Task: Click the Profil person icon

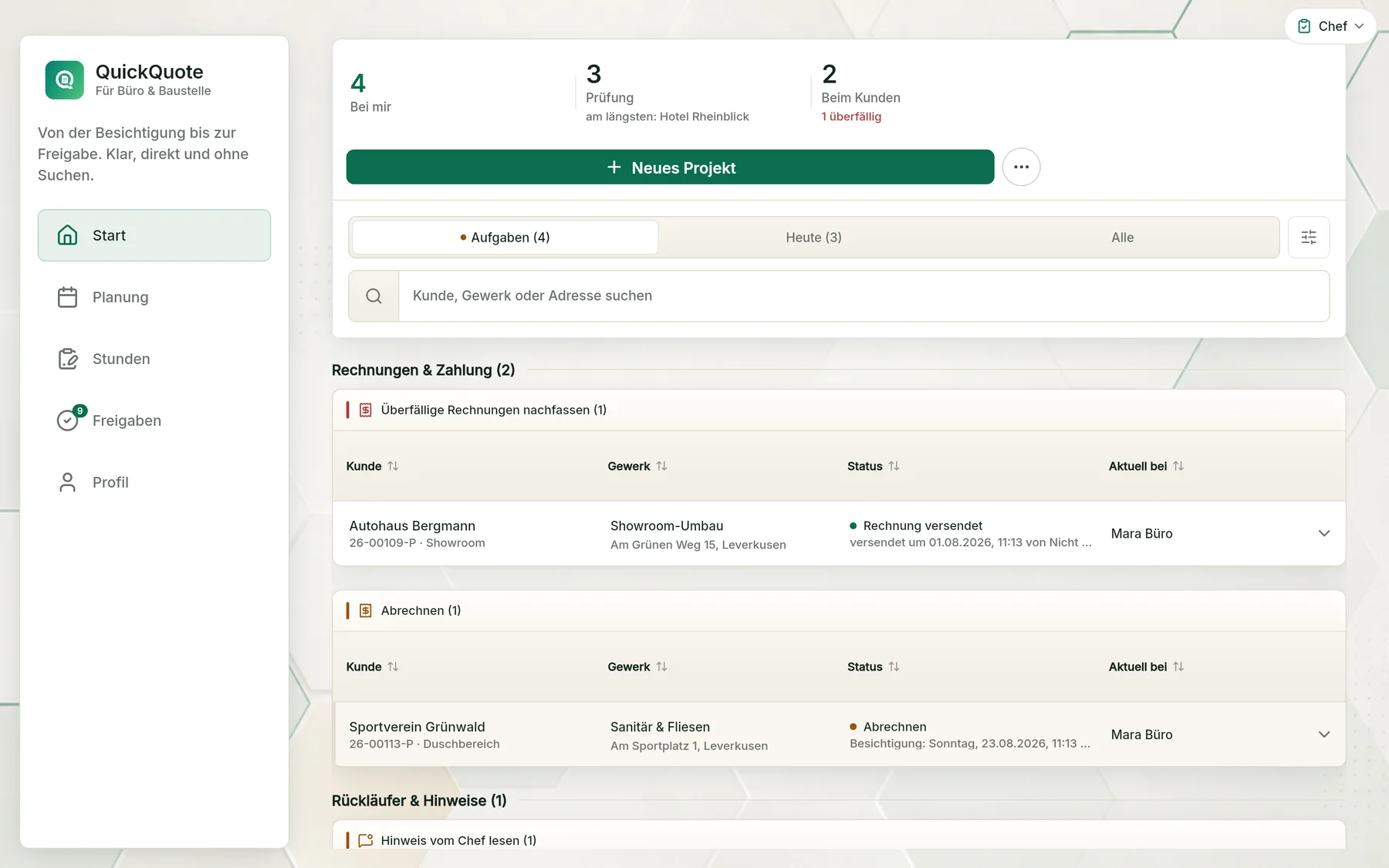Action: (x=68, y=482)
